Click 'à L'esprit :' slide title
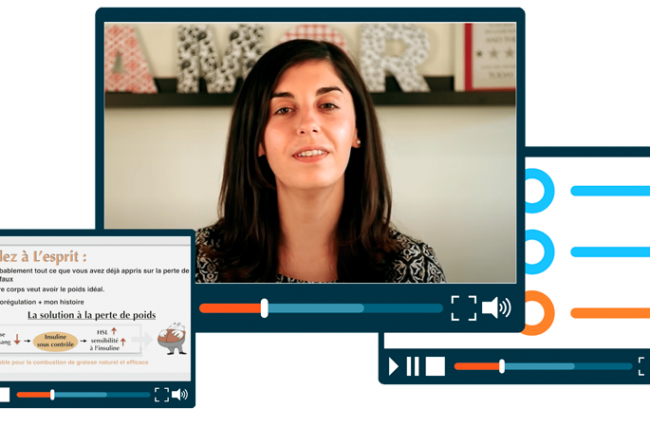The height and width of the screenshot is (427, 650). [x=54, y=257]
